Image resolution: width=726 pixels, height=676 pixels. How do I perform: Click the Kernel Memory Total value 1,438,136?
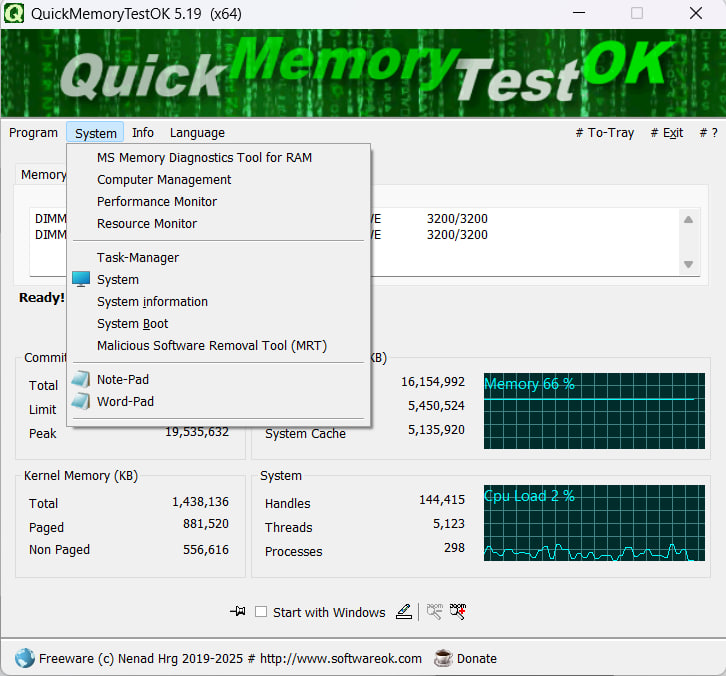click(200, 501)
